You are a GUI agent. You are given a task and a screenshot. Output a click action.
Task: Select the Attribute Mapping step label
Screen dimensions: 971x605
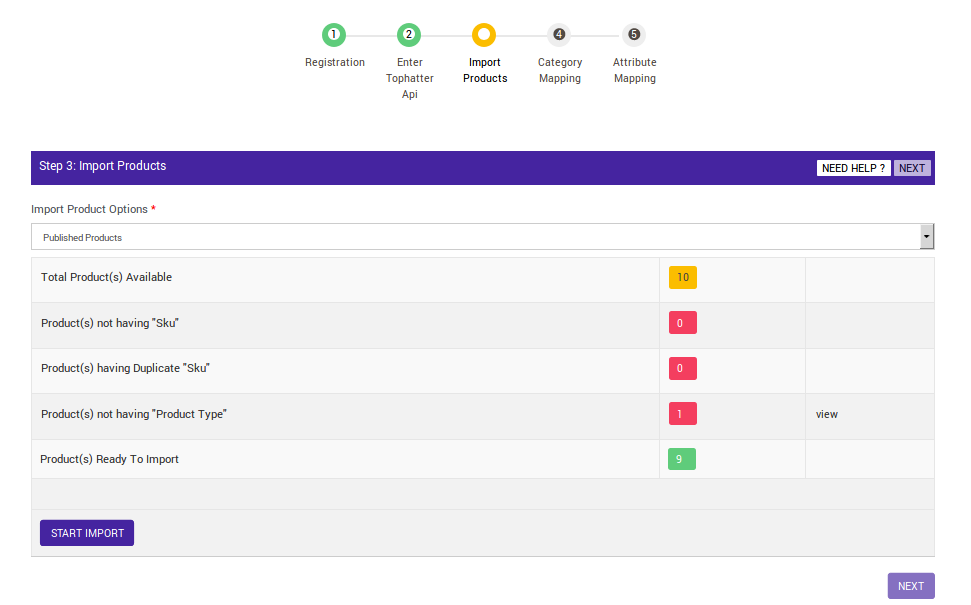click(x=635, y=70)
